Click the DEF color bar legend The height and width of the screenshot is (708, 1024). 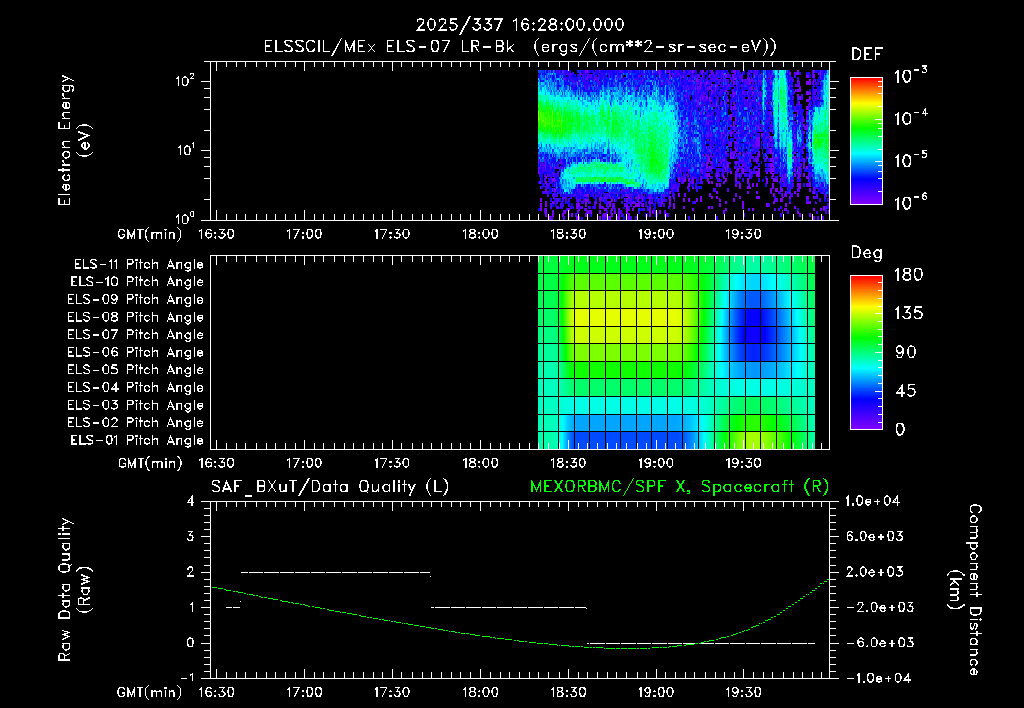pyautogui.click(x=866, y=141)
